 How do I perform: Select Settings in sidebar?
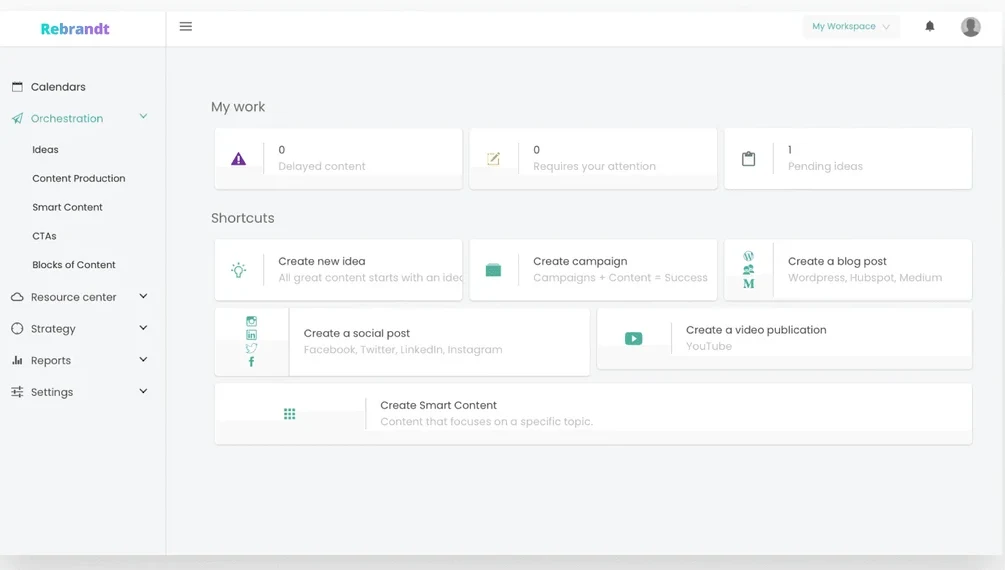click(52, 392)
